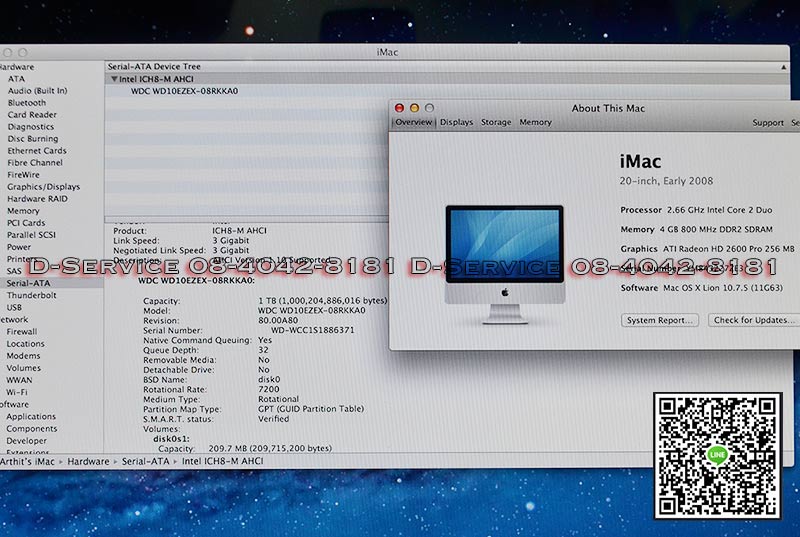Switch to the Overview tab in About This Mac
This screenshot has height=537, width=800.
click(414, 122)
